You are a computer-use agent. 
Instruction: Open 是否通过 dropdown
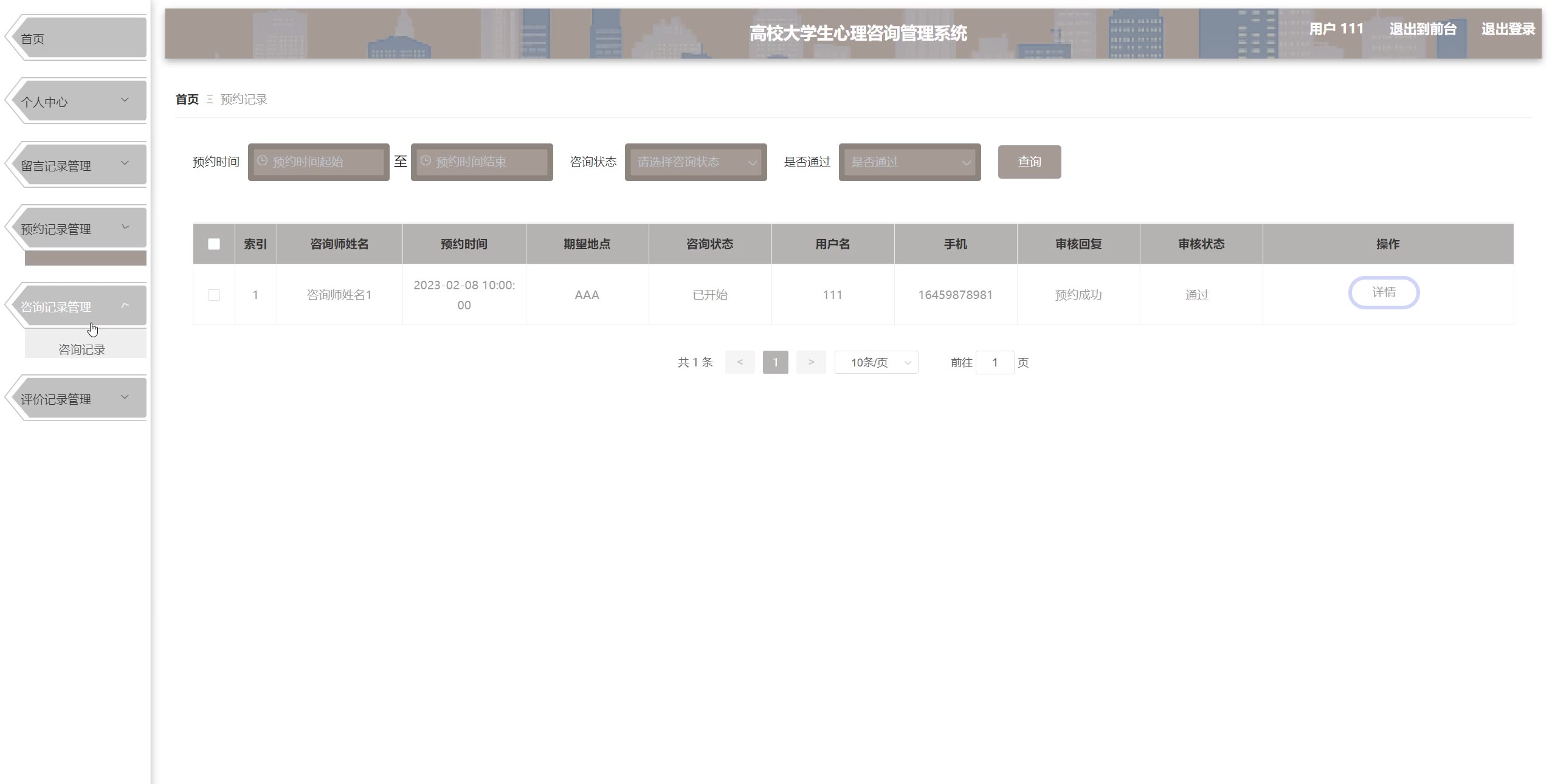pos(909,162)
